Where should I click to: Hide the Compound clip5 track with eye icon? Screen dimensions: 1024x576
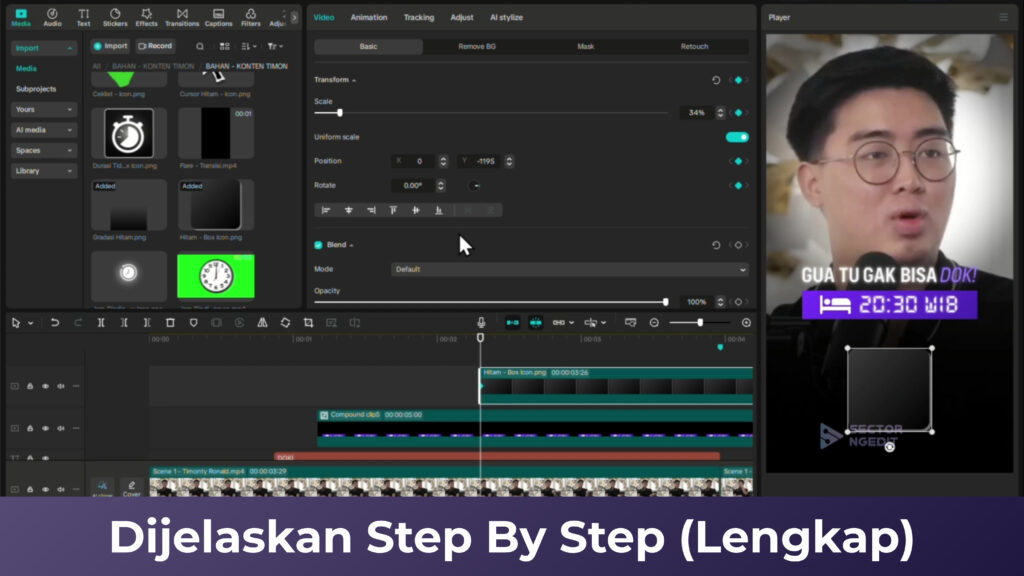(x=45, y=428)
